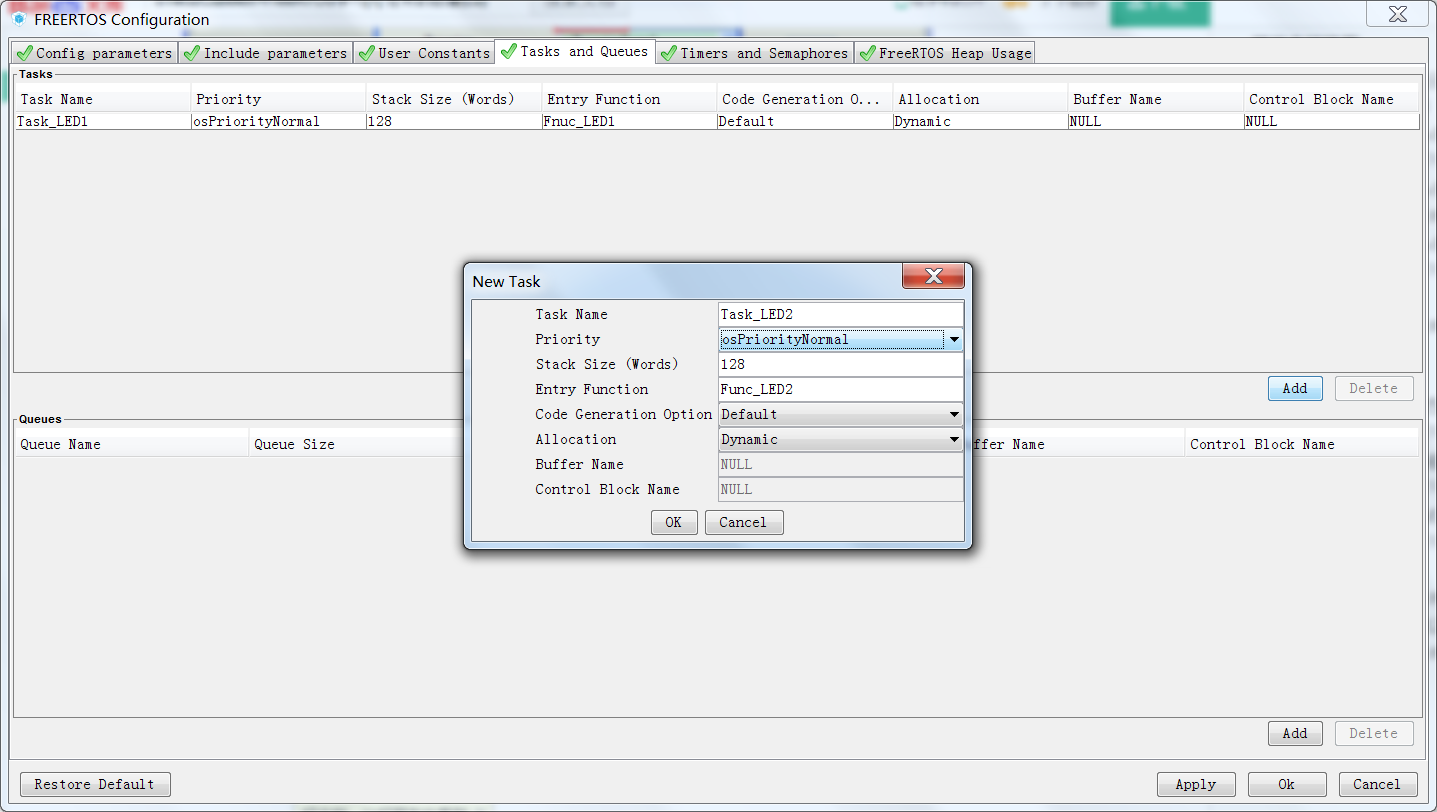The height and width of the screenshot is (812, 1437).
Task: Apply the FREERTOS configuration changes
Action: click(1196, 784)
